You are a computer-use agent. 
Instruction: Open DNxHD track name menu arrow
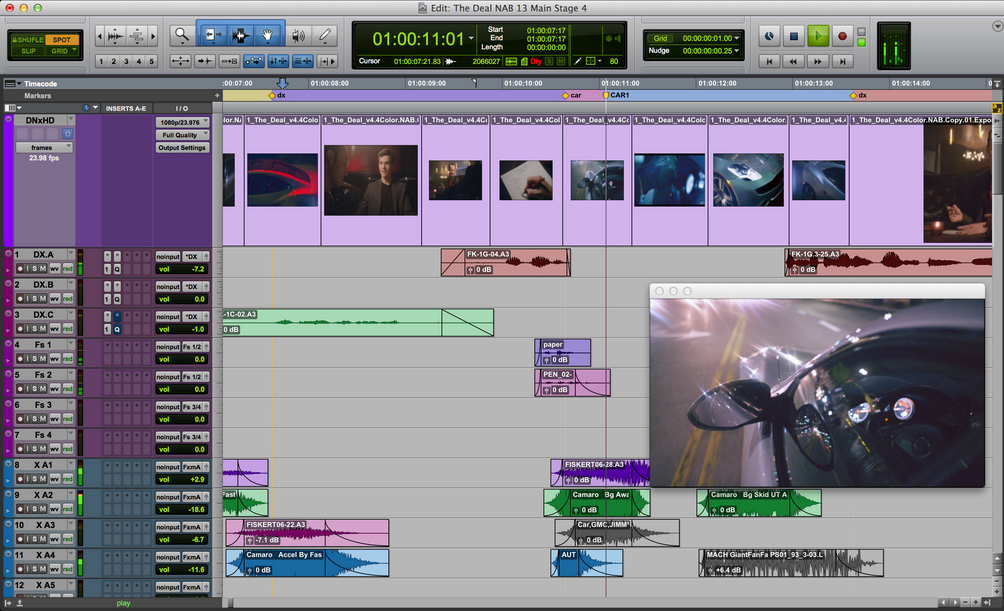(x=71, y=120)
